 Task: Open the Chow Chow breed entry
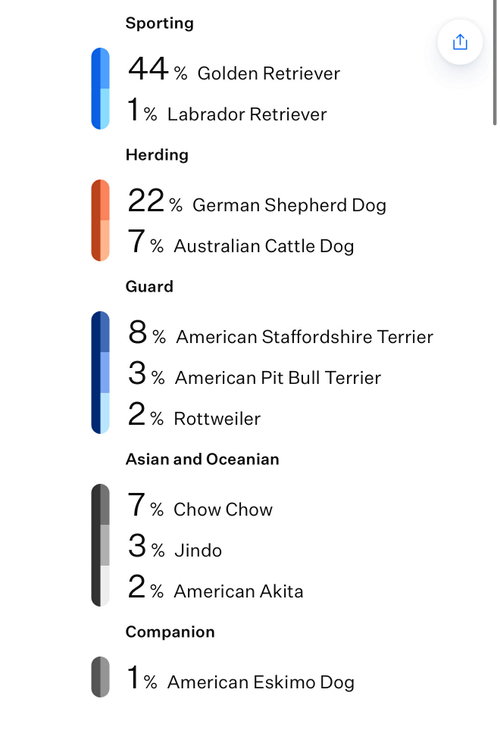click(x=200, y=505)
